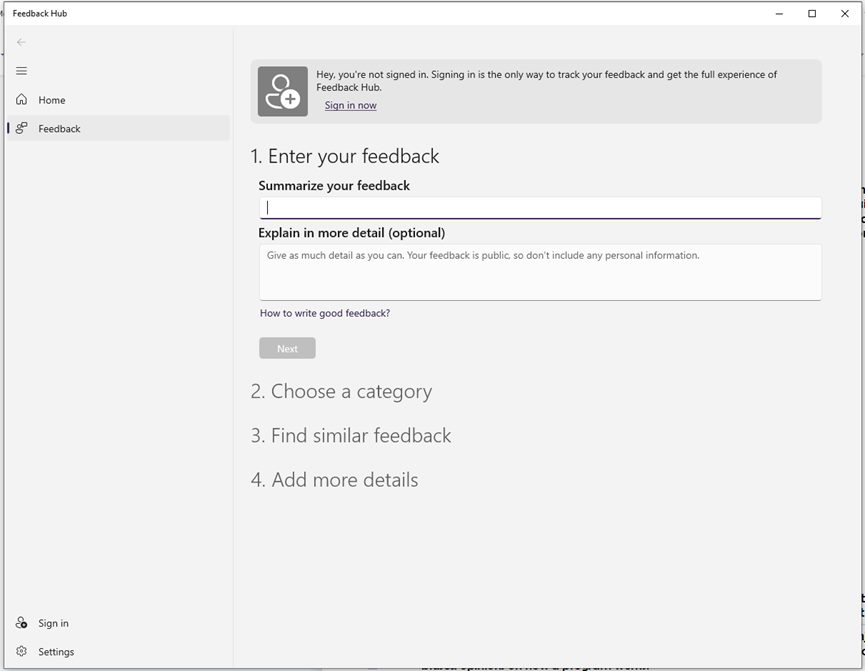Focus the 'Summarize your feedback' field
Image resolution: width=865 pixels, height=671 pixels.
pyautogui.click(x=540, y=208)
